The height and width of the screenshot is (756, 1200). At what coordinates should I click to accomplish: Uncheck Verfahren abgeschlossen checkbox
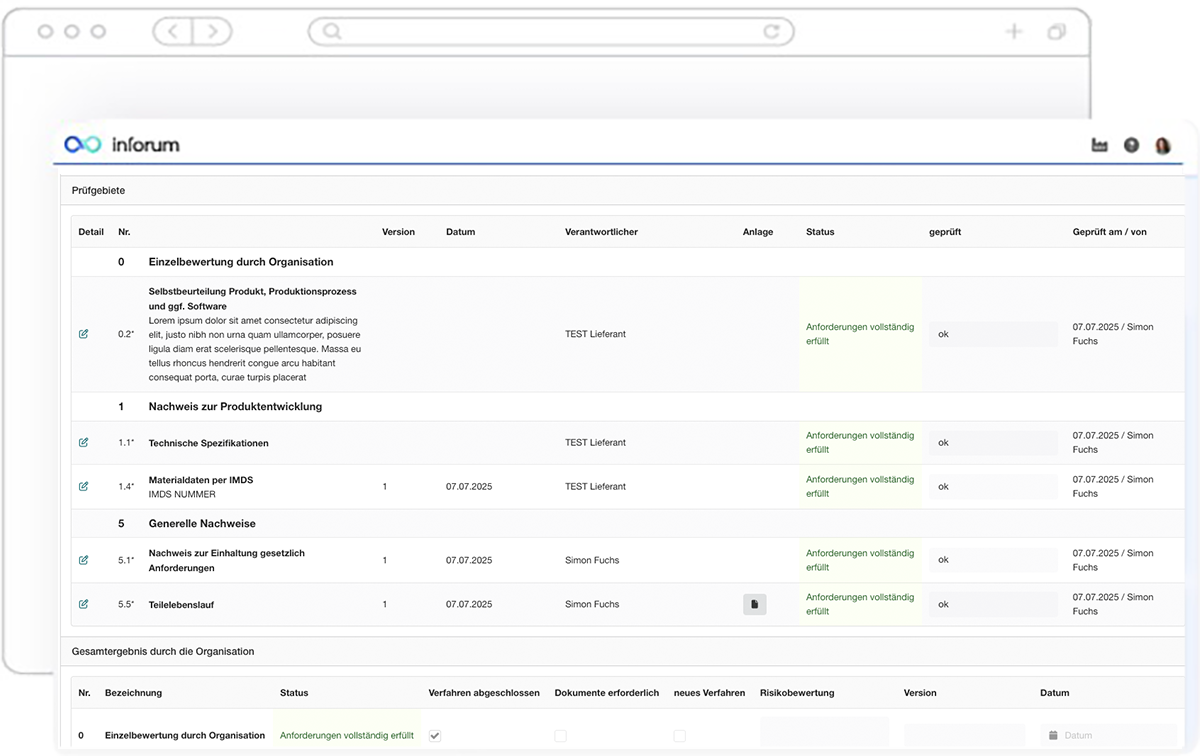(435, 735)
